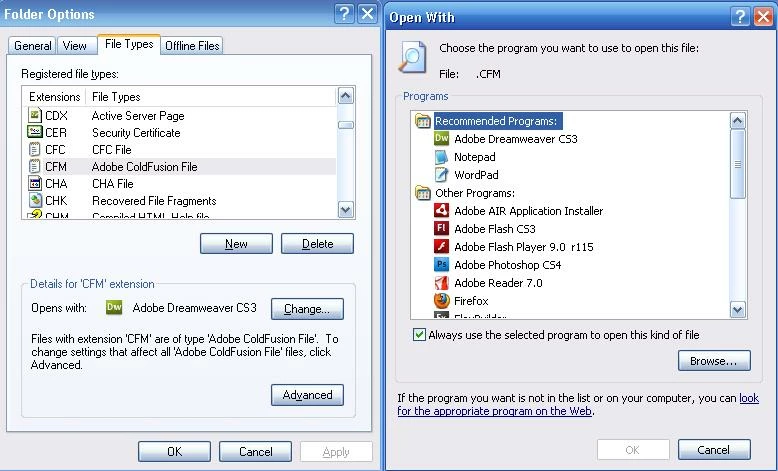Screen dimensions: 778x471
Task: Open the Offline Files tab
Action: pos(192,46)
